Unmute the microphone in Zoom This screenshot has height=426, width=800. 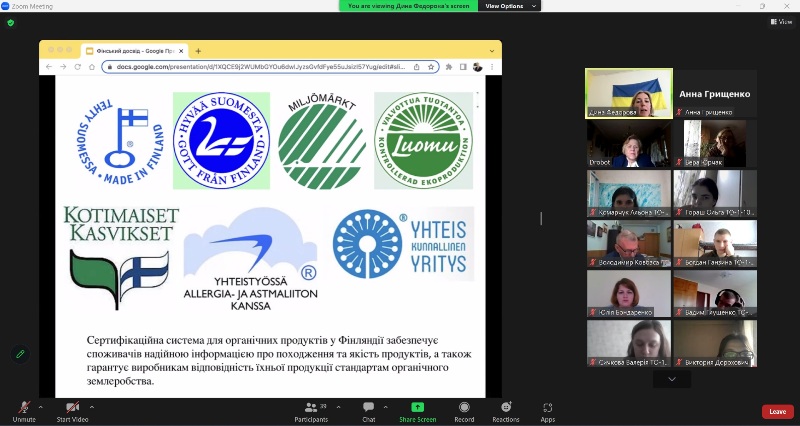click(x=23, y=411)
